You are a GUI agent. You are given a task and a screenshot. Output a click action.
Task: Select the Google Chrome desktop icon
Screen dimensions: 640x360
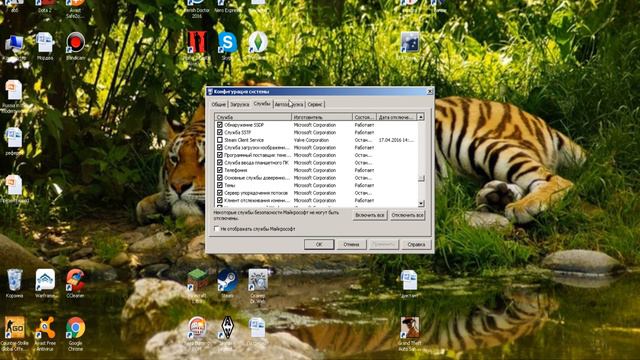pyautogui.click(x=76, y=333)
